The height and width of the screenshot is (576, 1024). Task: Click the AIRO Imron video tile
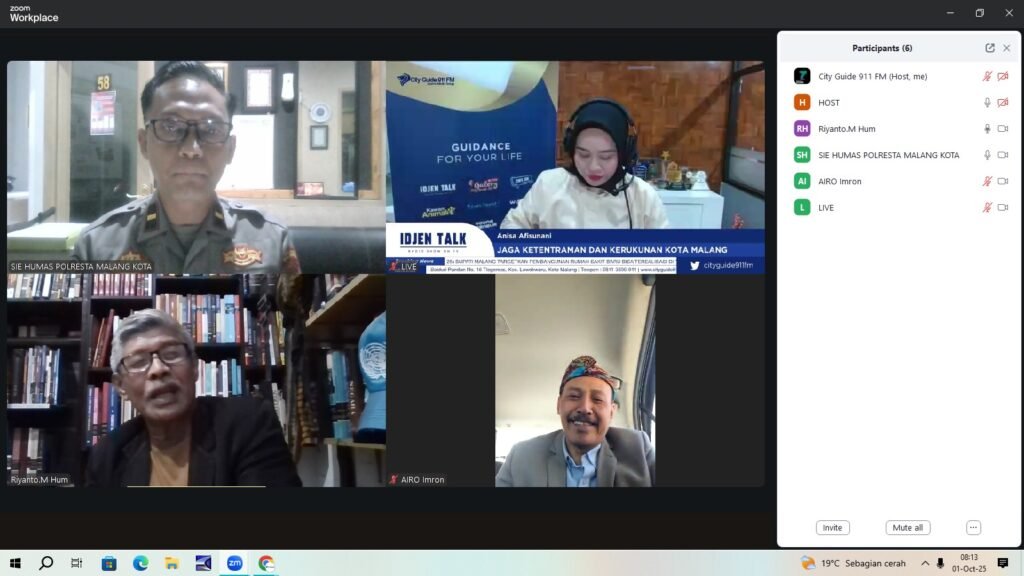pos(575,381)
